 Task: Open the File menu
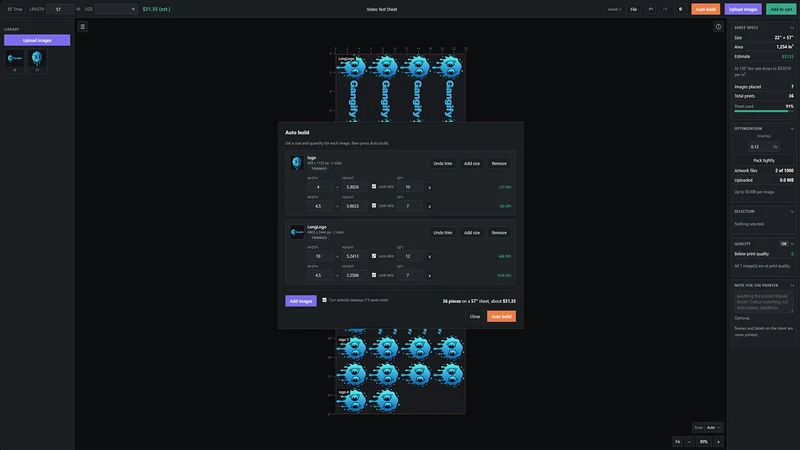point(633,9)
